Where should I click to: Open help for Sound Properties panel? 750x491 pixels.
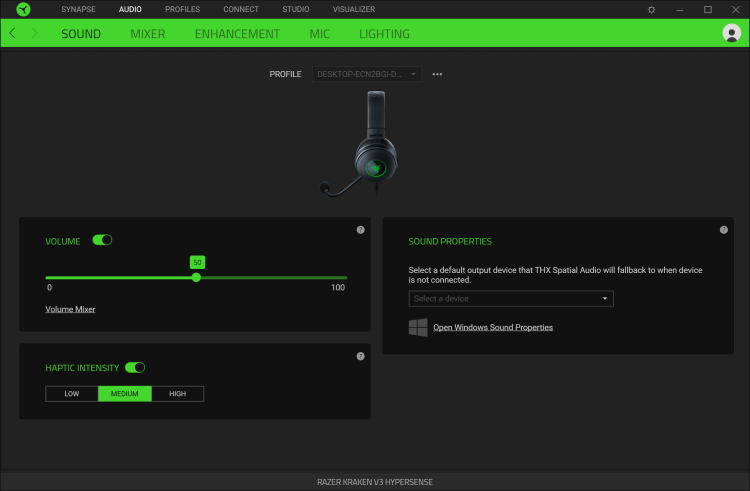coord(723,230)
